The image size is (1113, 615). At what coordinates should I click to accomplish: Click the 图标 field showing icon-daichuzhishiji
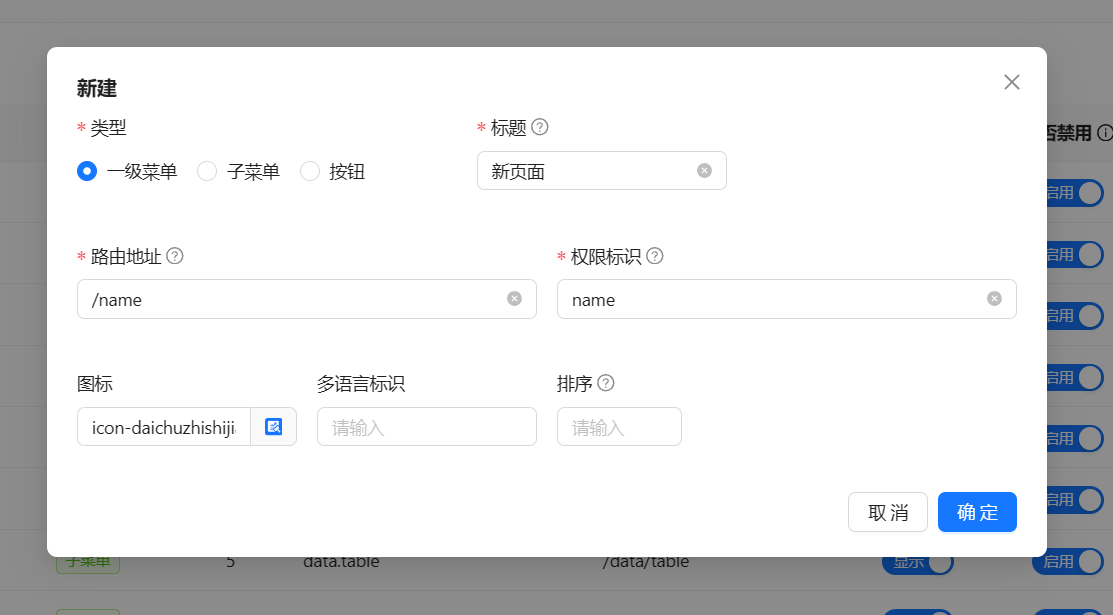point(163,427)
